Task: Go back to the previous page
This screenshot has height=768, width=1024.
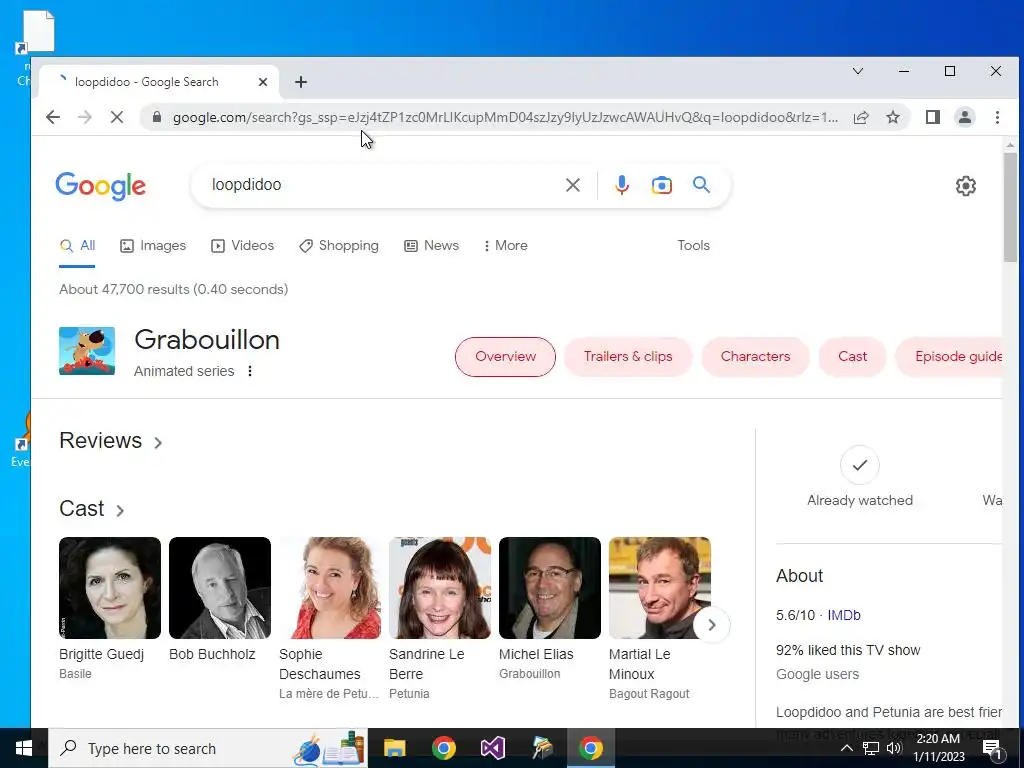Action: click(53, 118)
